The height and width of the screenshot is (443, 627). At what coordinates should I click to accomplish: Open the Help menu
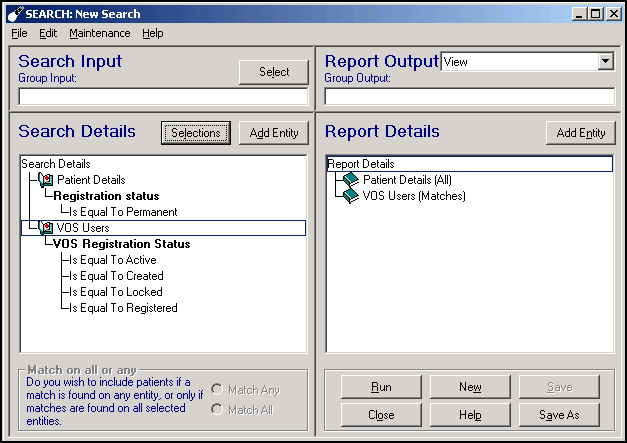pos(152,33)
